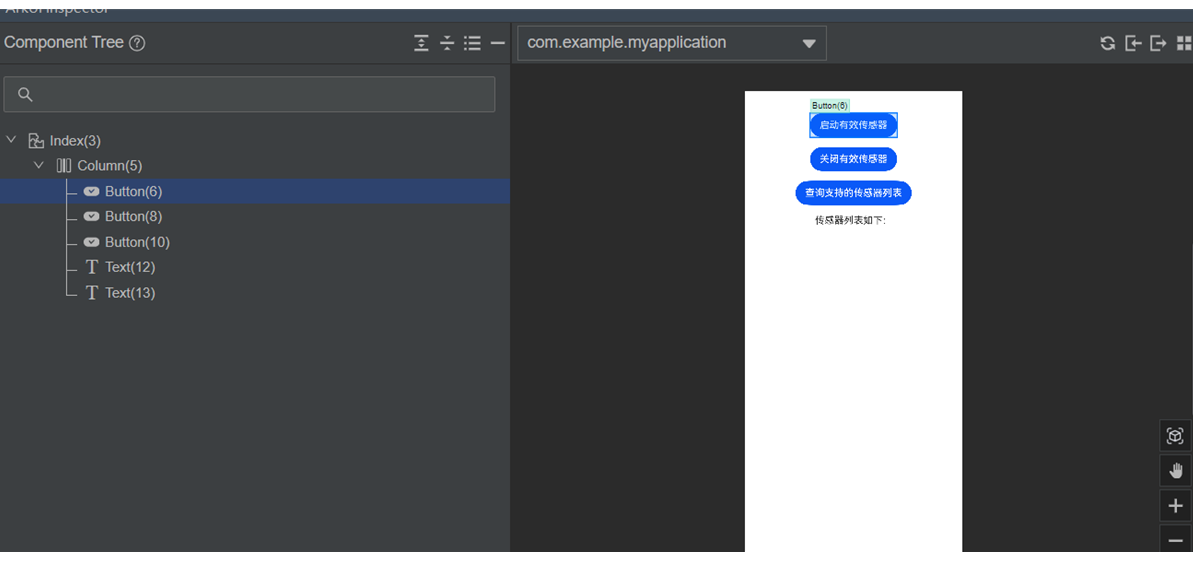
Task: Collapse the Index(3) tree node
Action: click(12, 140)
